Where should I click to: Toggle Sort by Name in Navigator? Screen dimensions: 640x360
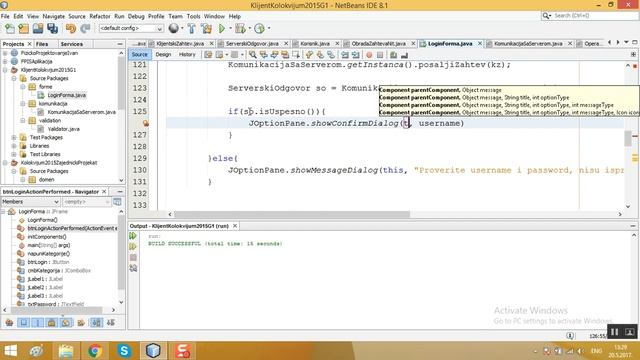[x=96, y=322]
